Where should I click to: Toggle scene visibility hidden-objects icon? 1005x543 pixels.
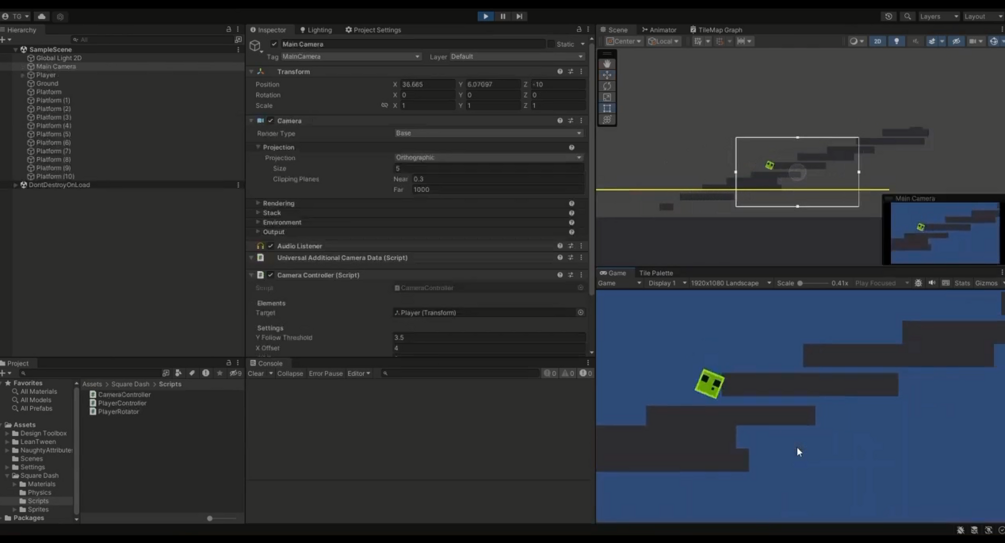[x=956, y=41]
